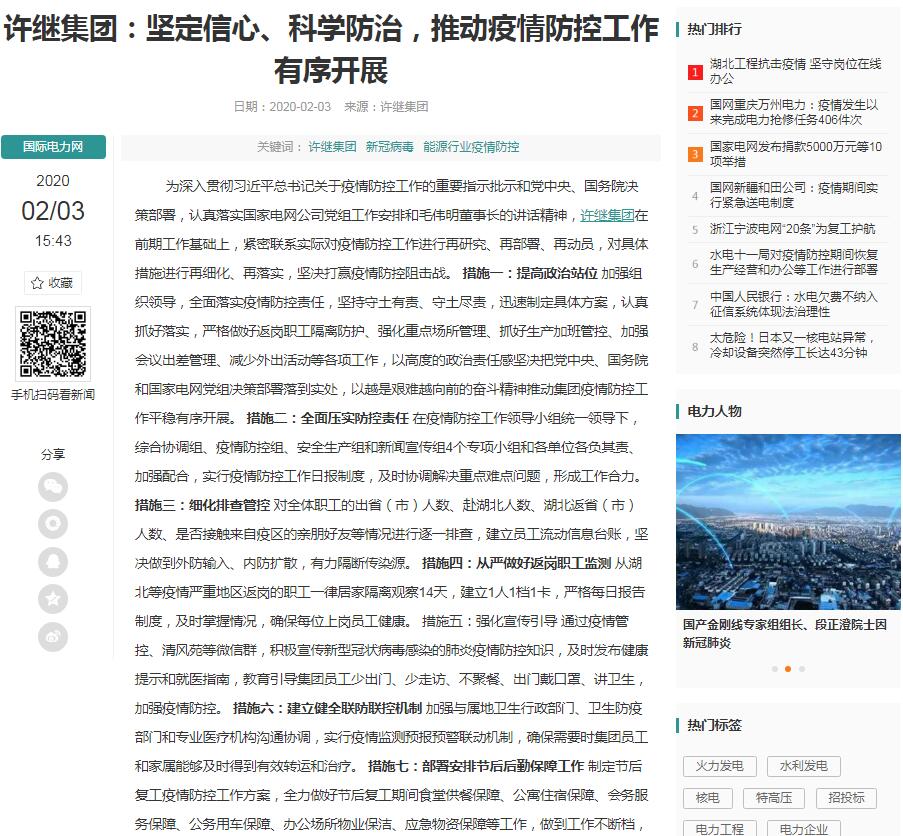Open the caption link 国产金刚线专家组长、段正澄院士因新冠肺炎
Screen dimensions: 903x836
click(785, 633)
